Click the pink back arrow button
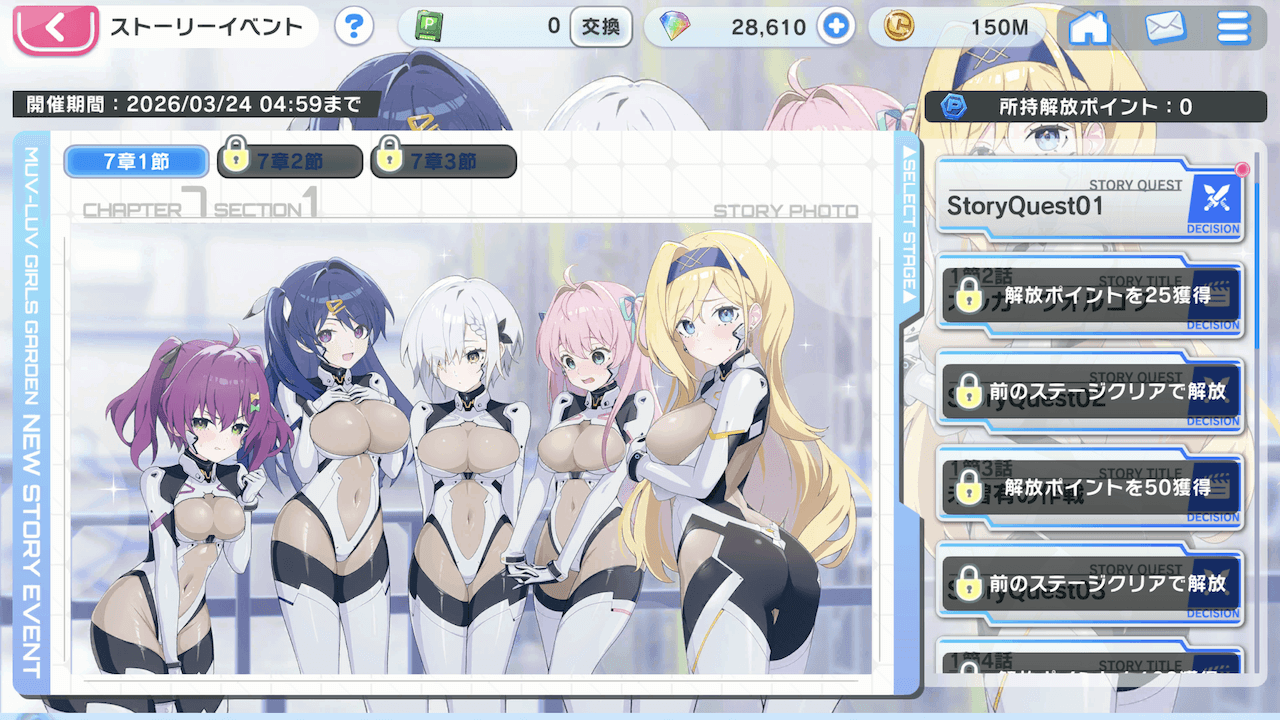The height and width of the screenshot is (720, 1280). pyautogui.click(x=55, y=28)
